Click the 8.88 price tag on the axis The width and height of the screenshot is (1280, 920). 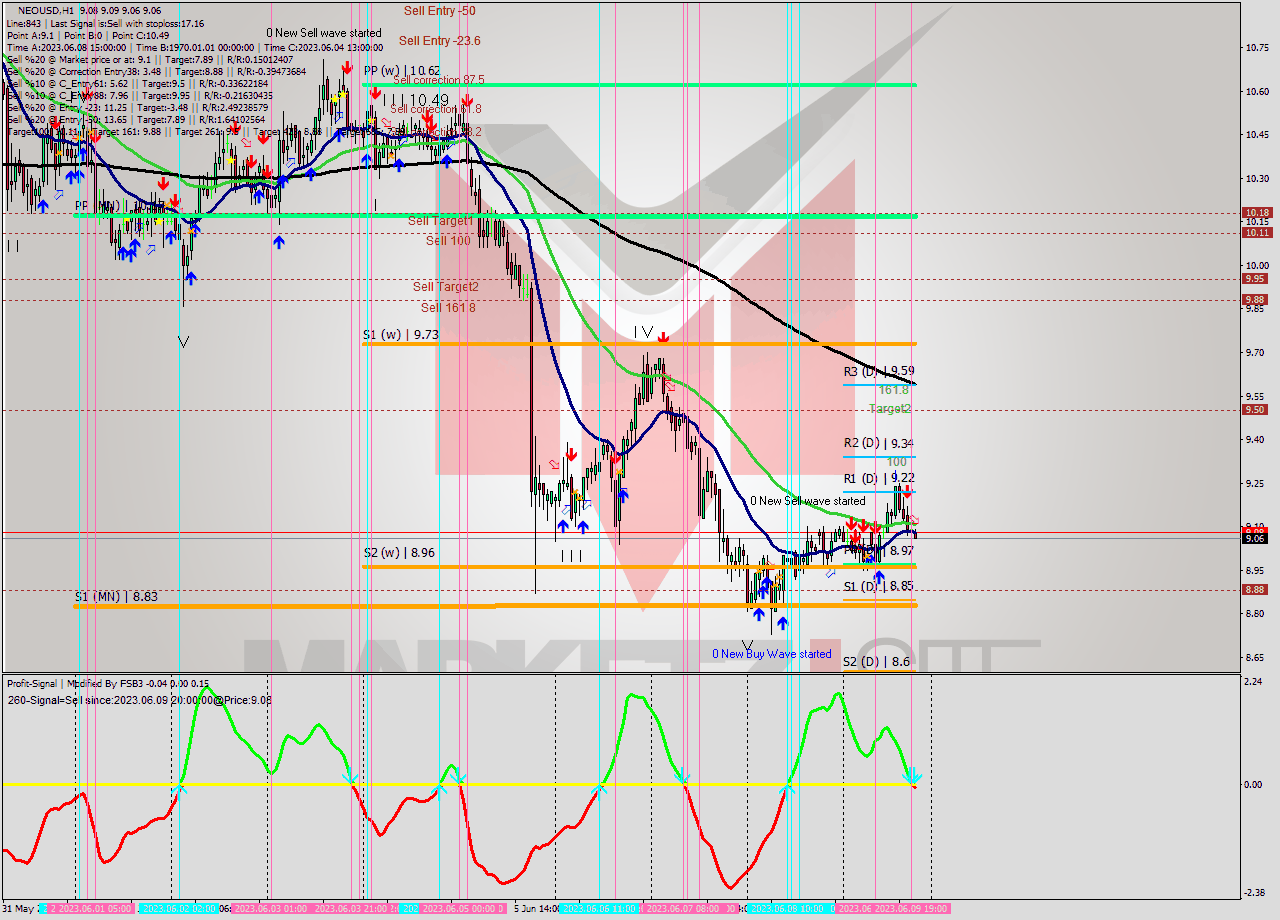pos(1254,590)
